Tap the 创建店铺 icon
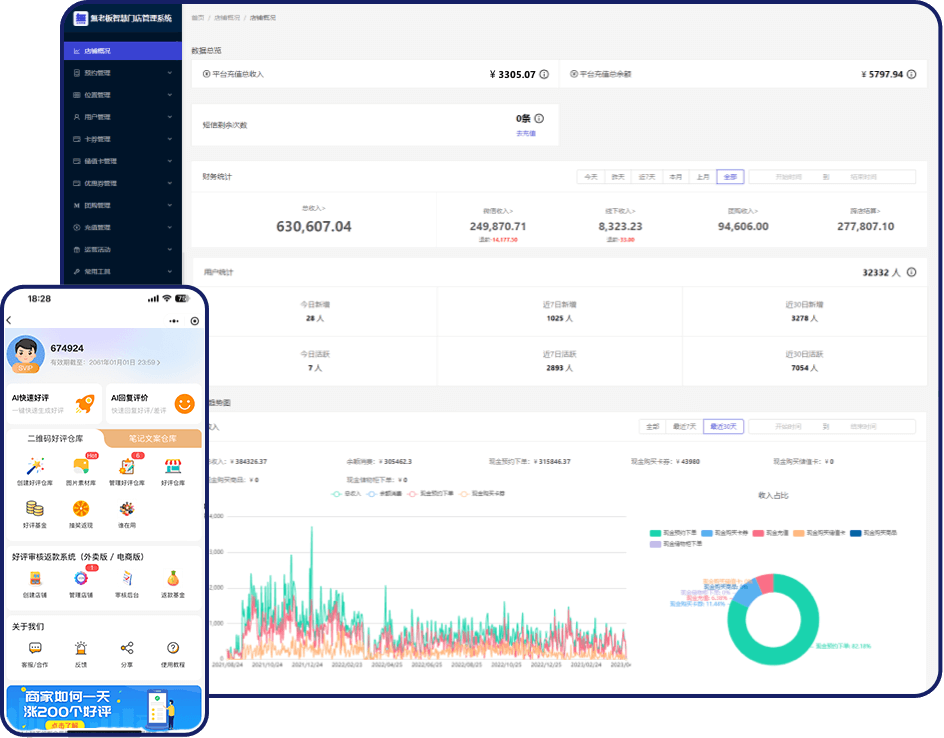Image resolution: width=944 pixels, height=738 pixels. tap(35, 579)
